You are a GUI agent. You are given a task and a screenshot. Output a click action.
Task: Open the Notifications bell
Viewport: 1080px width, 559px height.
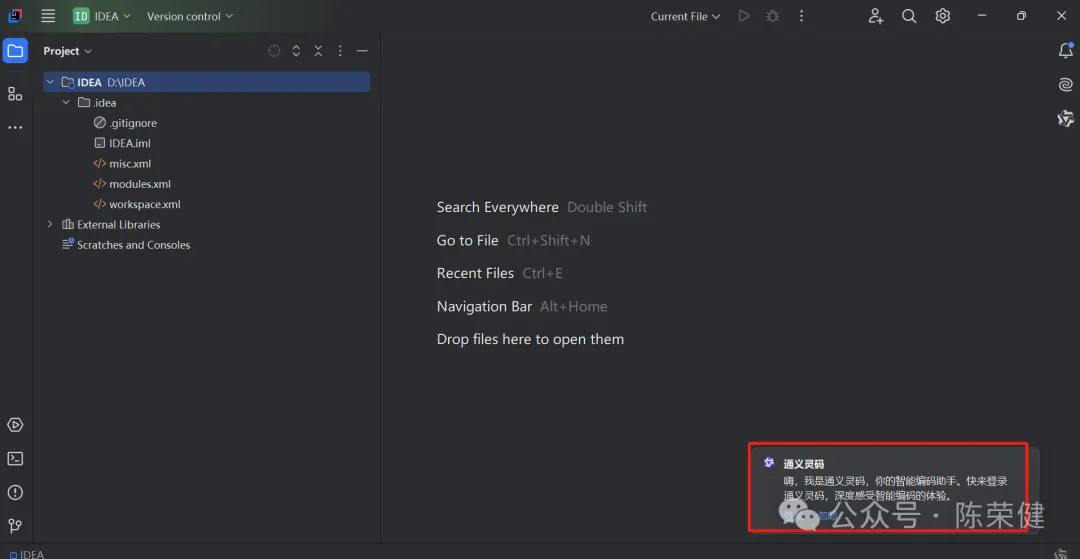(x=1066, y=50)
